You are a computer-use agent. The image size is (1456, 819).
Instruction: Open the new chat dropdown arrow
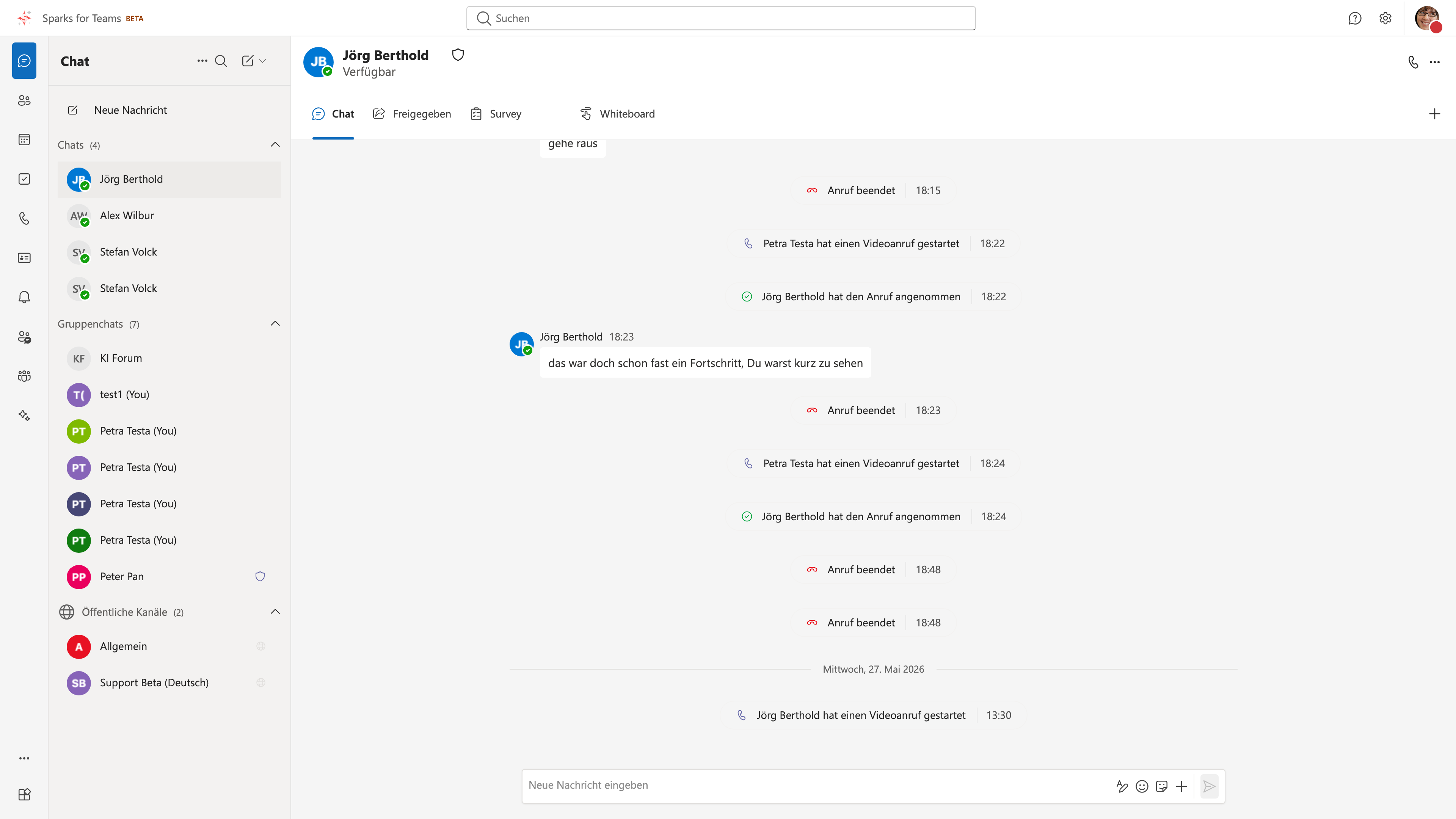[x=262, y=61]
